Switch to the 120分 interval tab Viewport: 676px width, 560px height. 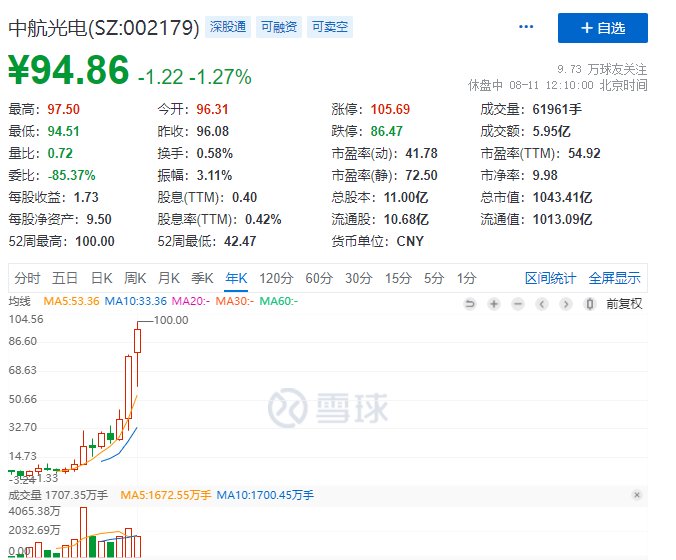tap(276, 278)
